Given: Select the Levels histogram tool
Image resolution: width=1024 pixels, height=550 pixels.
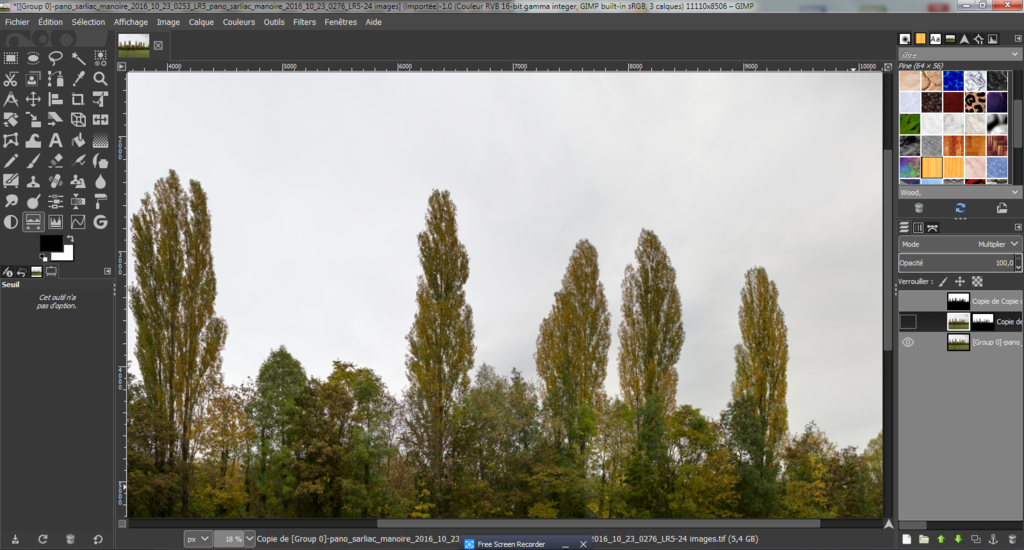Looking at the screenshot, I should click(x=56, y=222).
